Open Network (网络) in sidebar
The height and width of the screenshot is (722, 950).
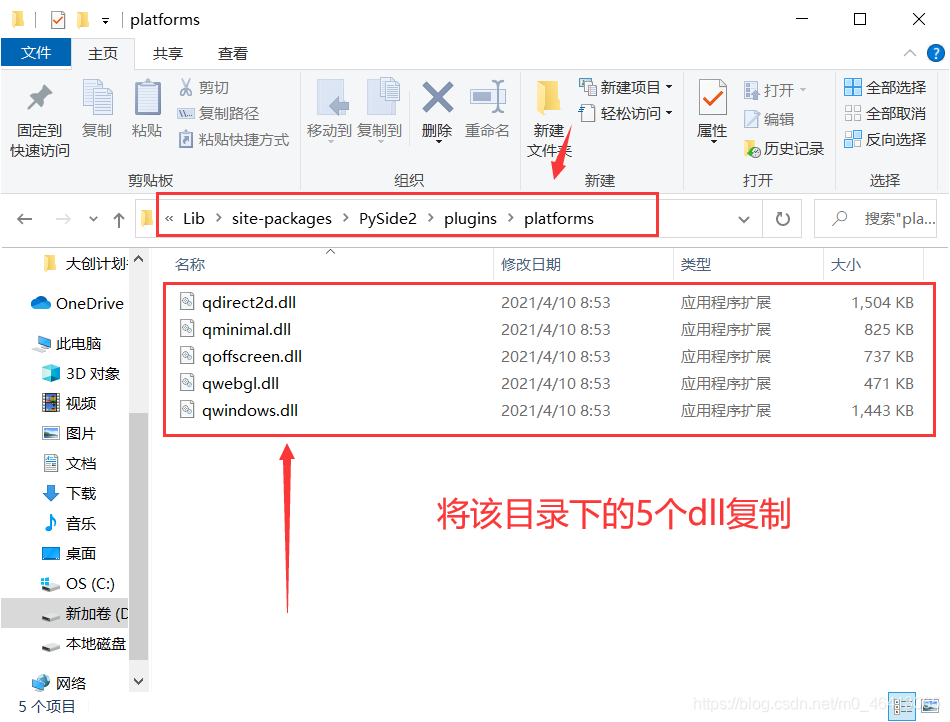tap(59, 684)
